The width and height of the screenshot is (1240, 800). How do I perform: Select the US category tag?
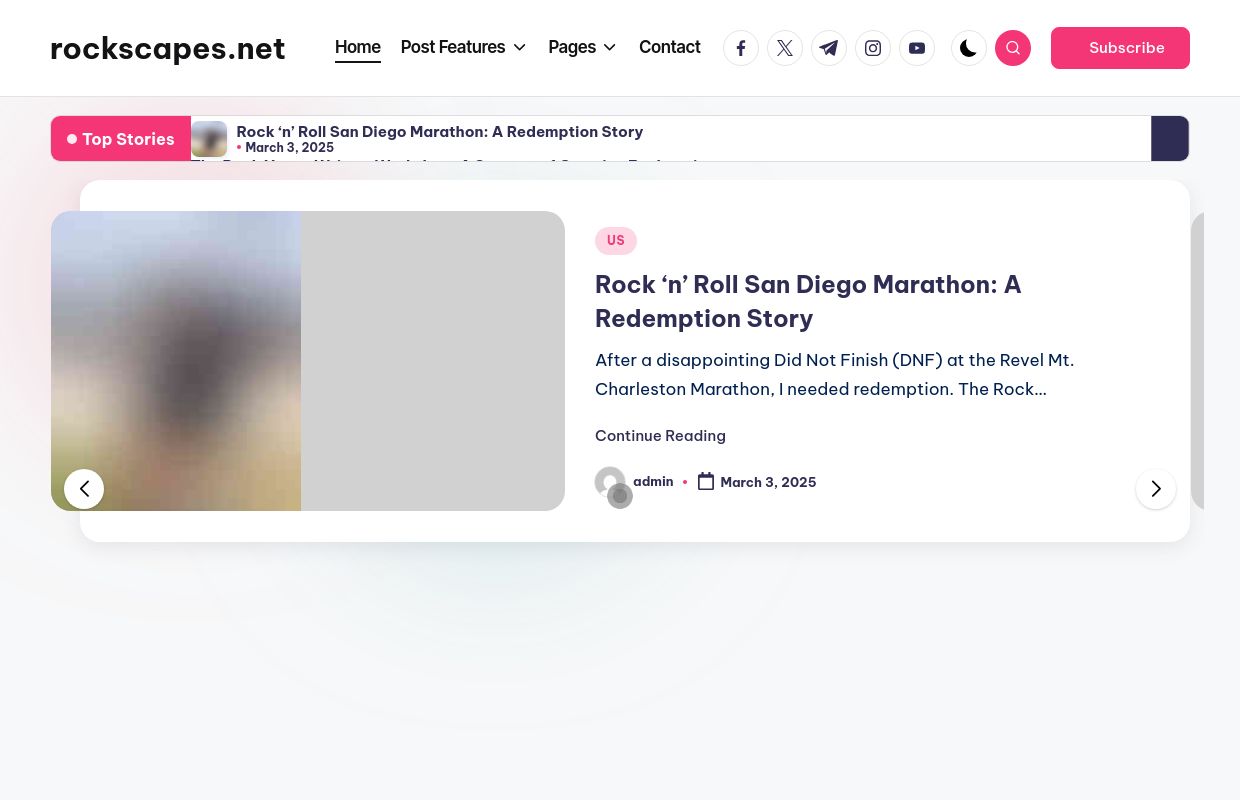pyautogui.click(x=616, y=241)
